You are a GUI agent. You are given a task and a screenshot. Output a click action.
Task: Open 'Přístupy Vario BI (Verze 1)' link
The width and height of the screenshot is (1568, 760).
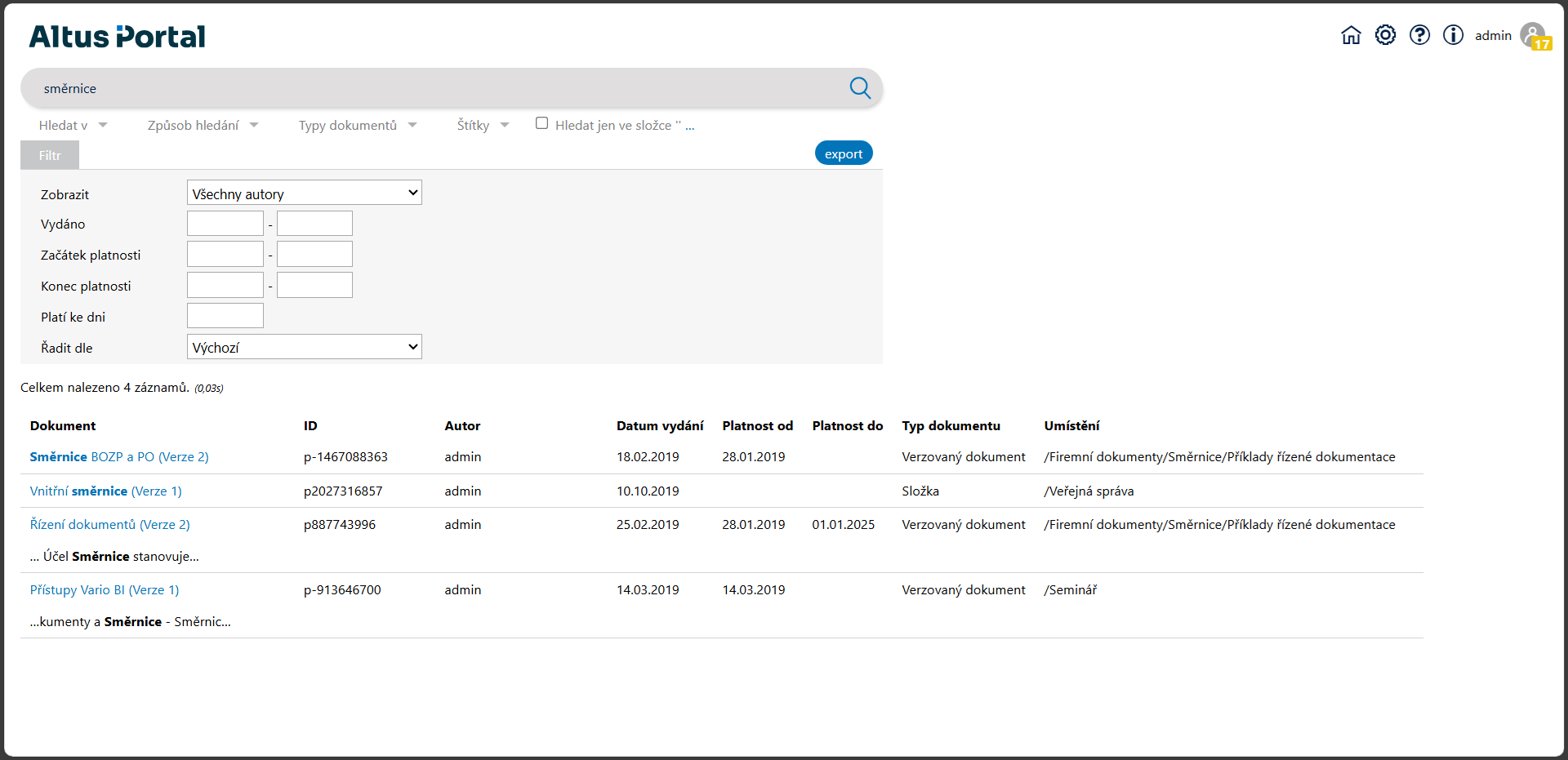point(105,590)
